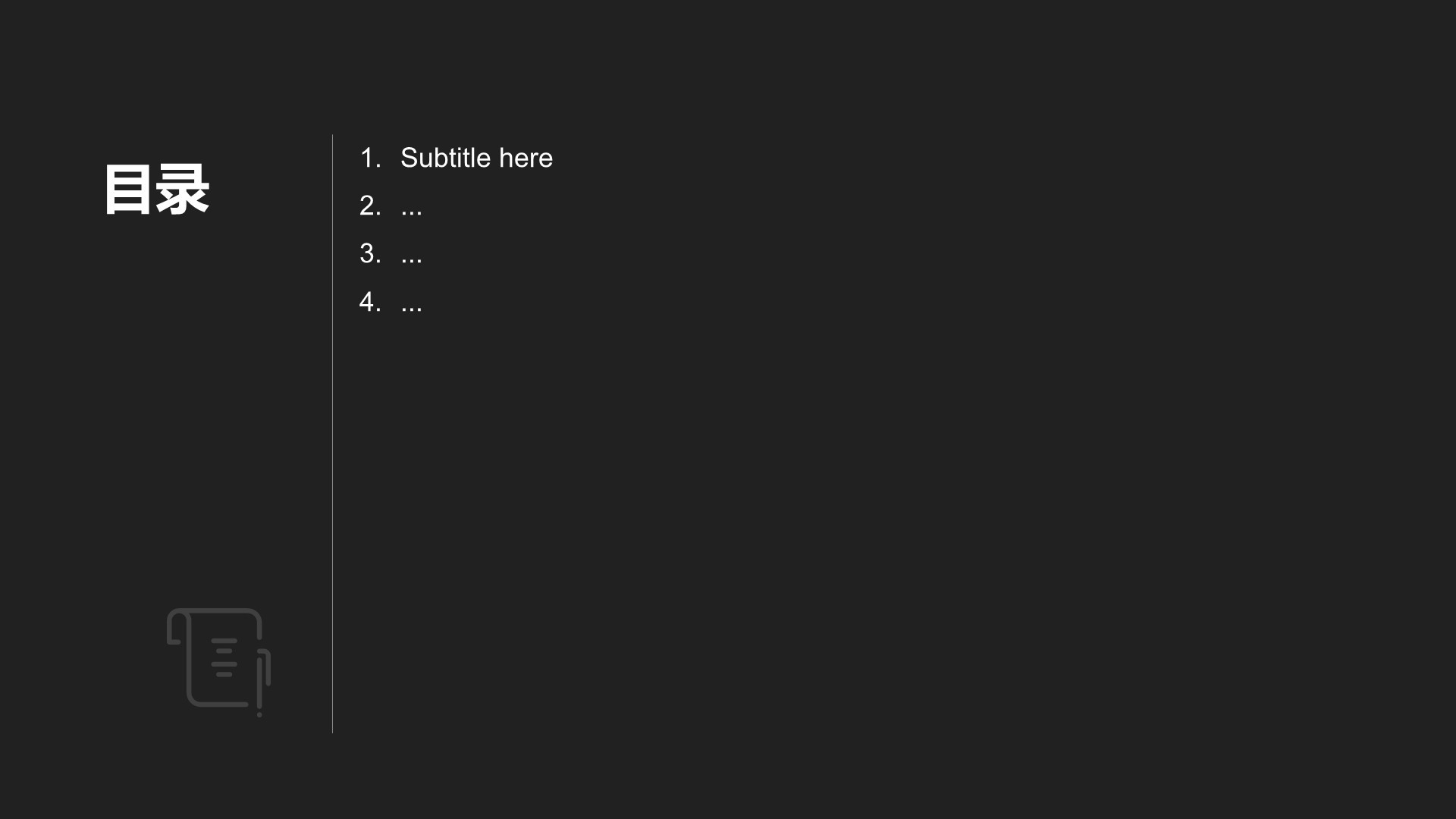Click the top end of the vertical divider
Image resolution: width=1456 pixels, height=819 pixels.
click(332, 138)
